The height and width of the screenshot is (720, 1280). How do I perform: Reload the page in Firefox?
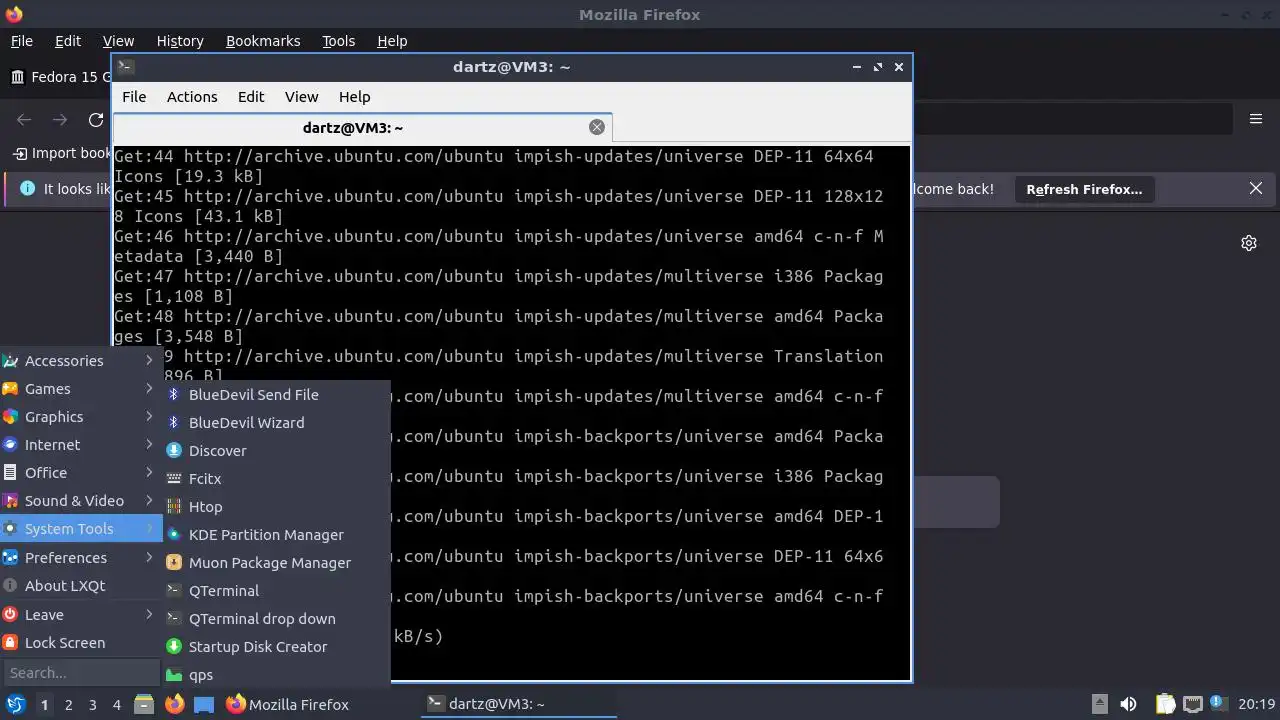96,120
